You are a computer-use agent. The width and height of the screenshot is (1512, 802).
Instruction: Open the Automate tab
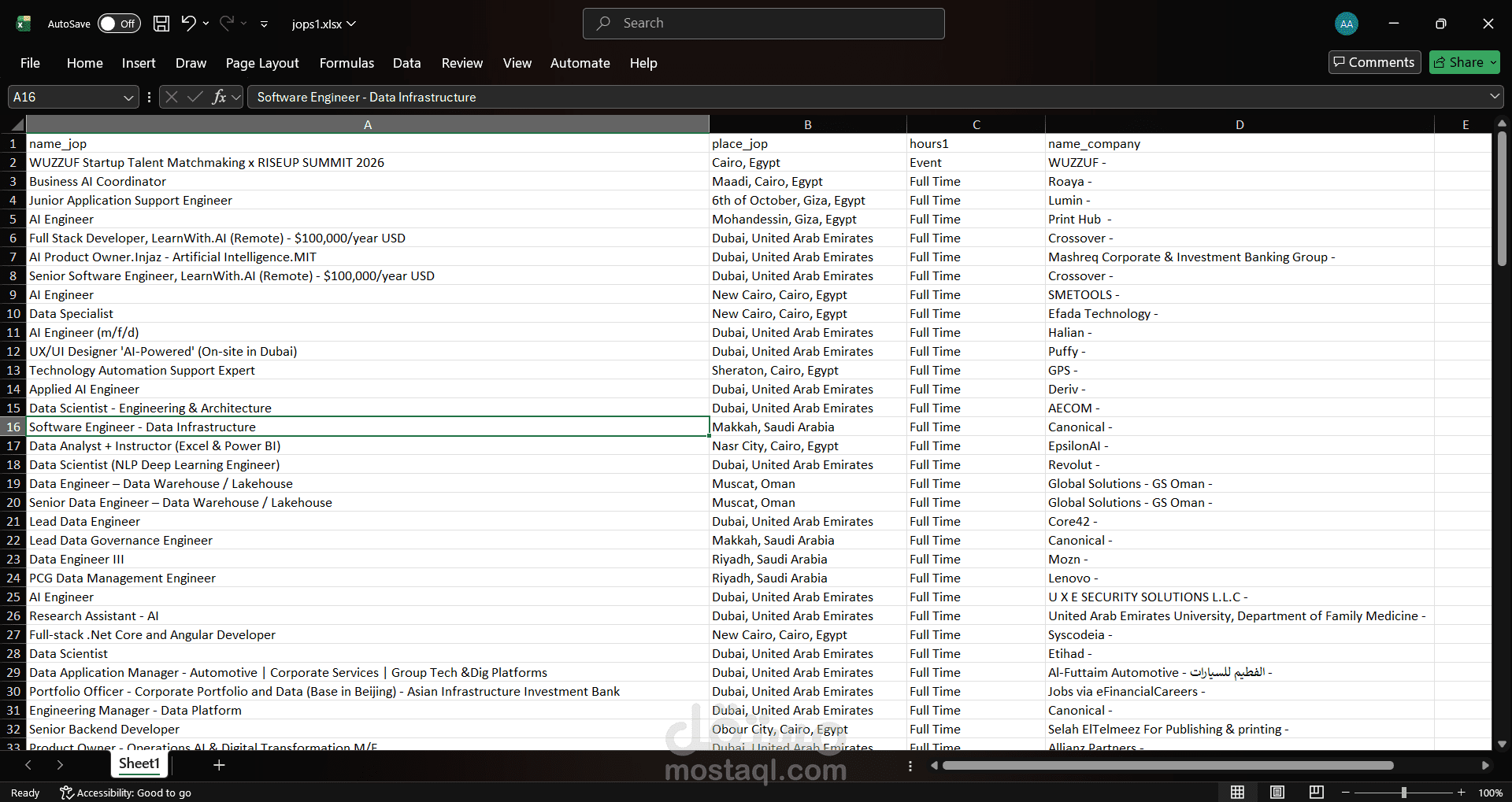coord(580,63)
